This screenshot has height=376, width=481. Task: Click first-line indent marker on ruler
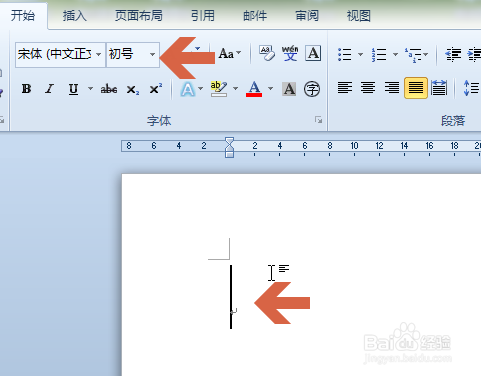click(229, 140)
